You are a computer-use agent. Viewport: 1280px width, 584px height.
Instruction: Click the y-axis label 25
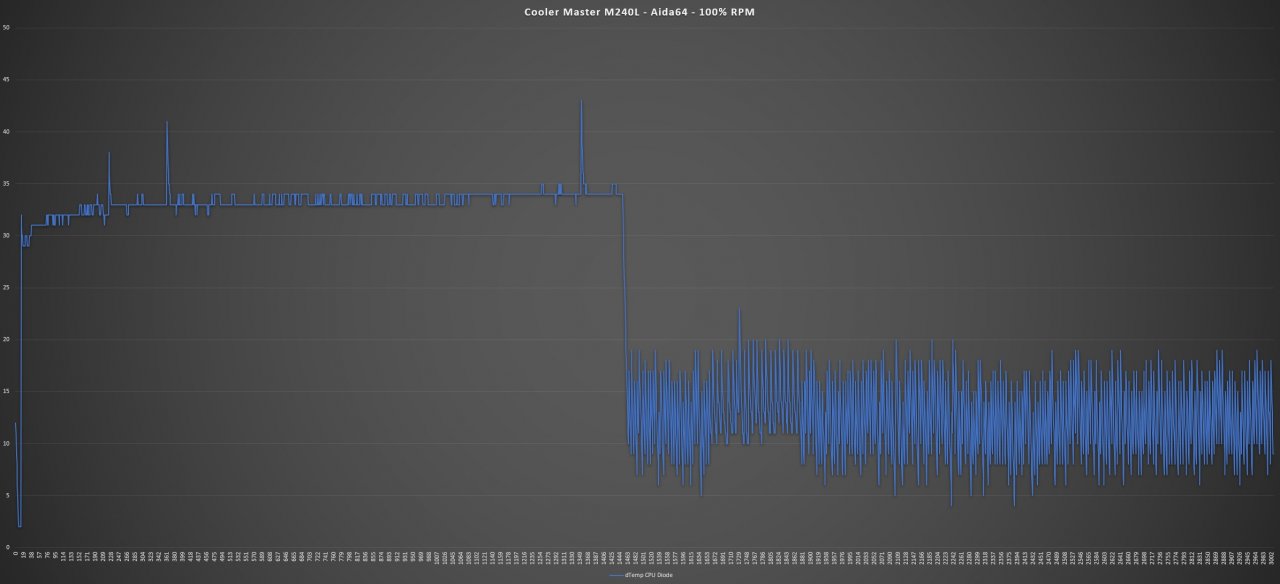(7, 287)
